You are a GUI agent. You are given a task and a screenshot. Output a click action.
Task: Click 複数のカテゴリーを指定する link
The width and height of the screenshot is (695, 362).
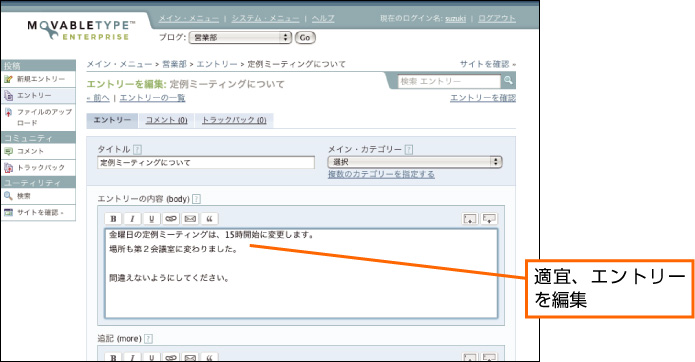[x=381, y=174]
